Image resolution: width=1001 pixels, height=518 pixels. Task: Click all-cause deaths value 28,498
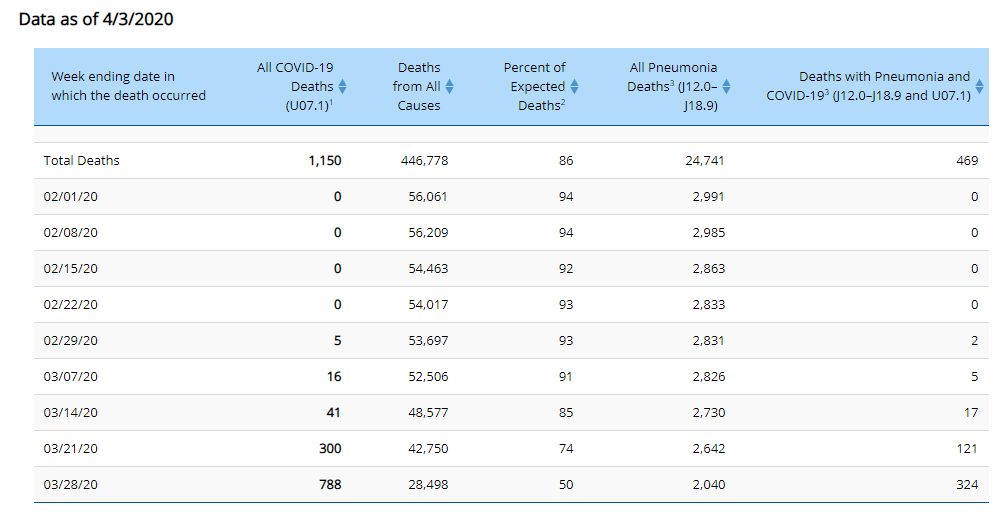[428, 484]
